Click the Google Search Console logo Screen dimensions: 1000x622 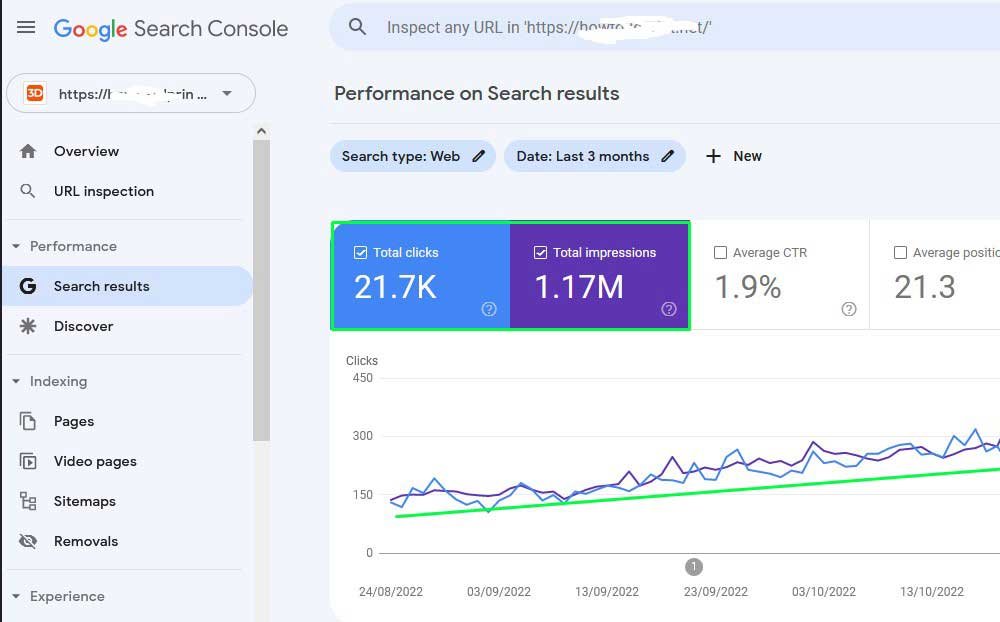coord(171,29)
